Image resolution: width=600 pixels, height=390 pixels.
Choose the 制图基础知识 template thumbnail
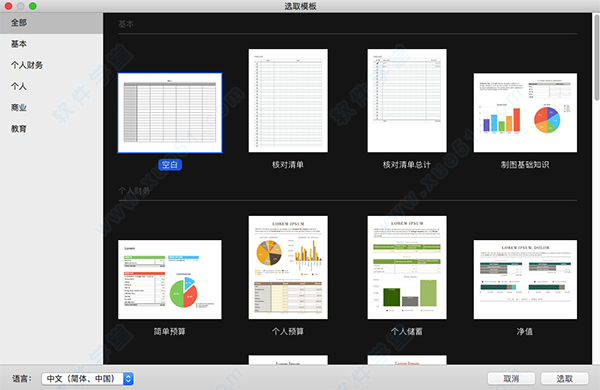(x=525, y=113)
